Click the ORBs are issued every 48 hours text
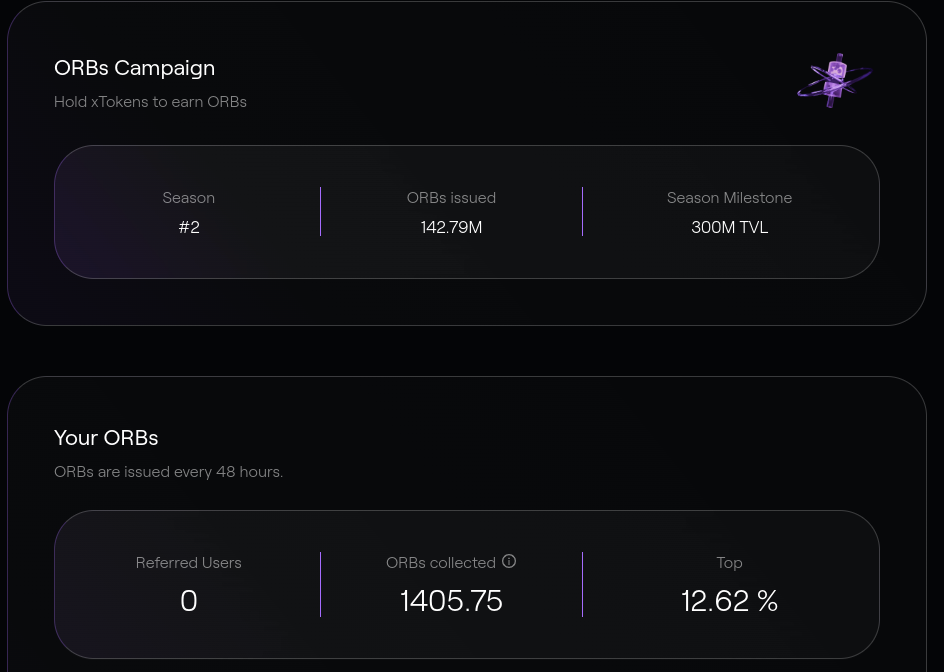This screenshot has width=944, height=672. 169,471
